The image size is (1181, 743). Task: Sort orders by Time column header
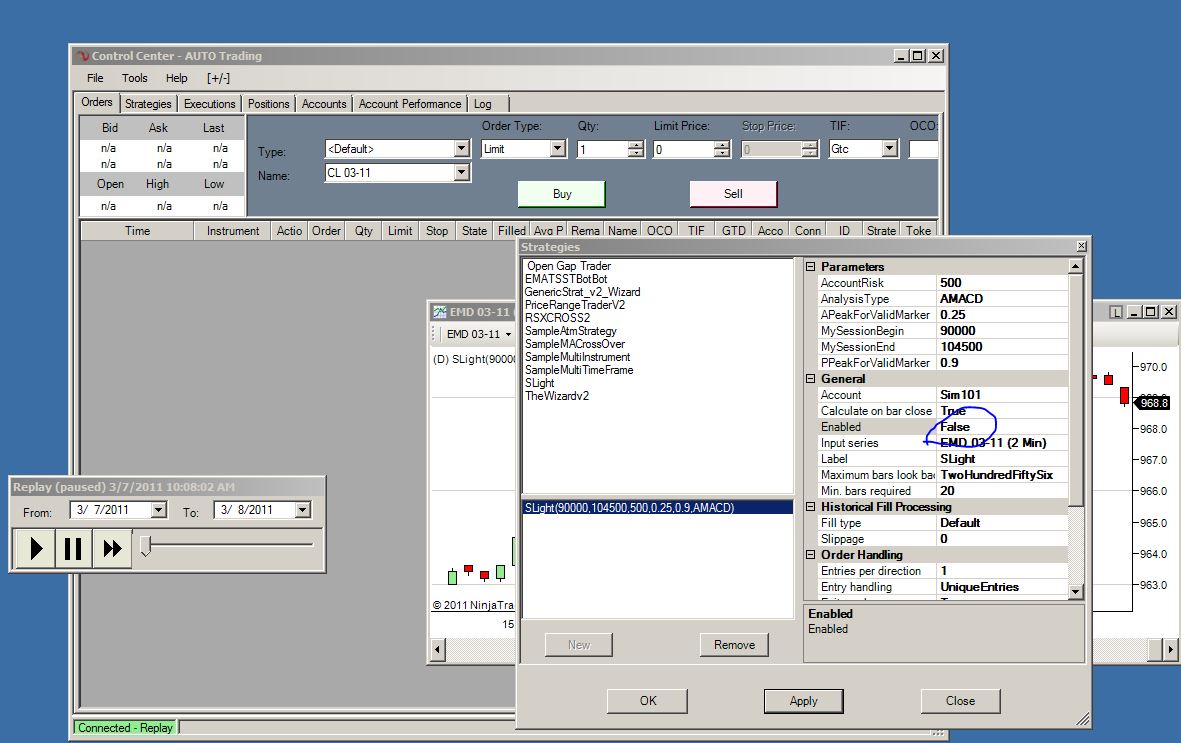click(137, 231)
